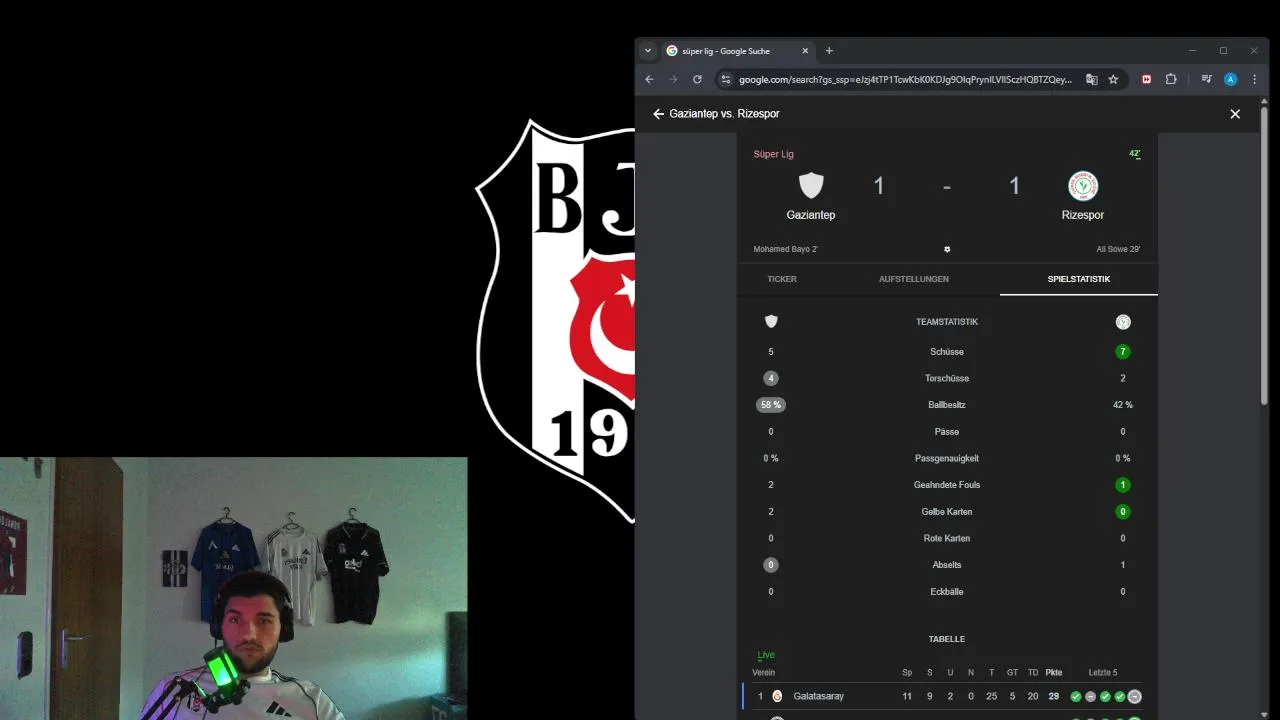Viewport: 1280px width, 720px height.
Task: Click the Süper Lig league link
Action: (773, 154)
